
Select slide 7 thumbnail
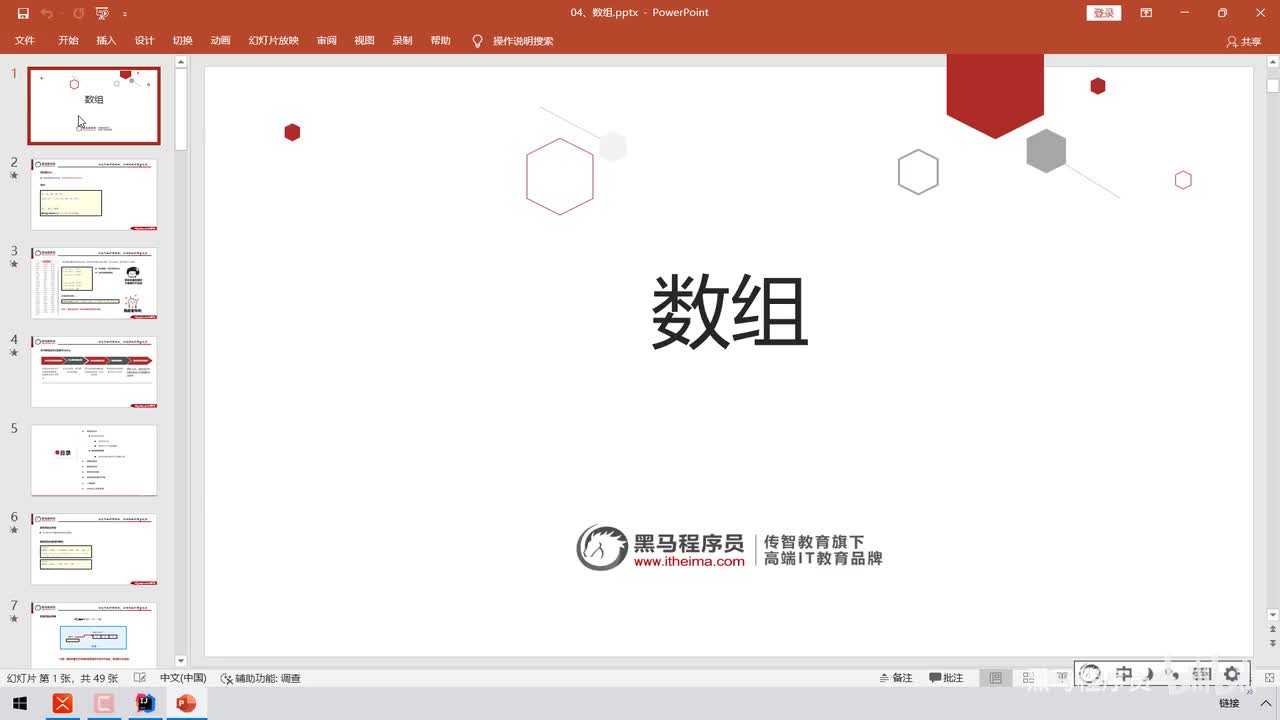click(x=94, y=634)
